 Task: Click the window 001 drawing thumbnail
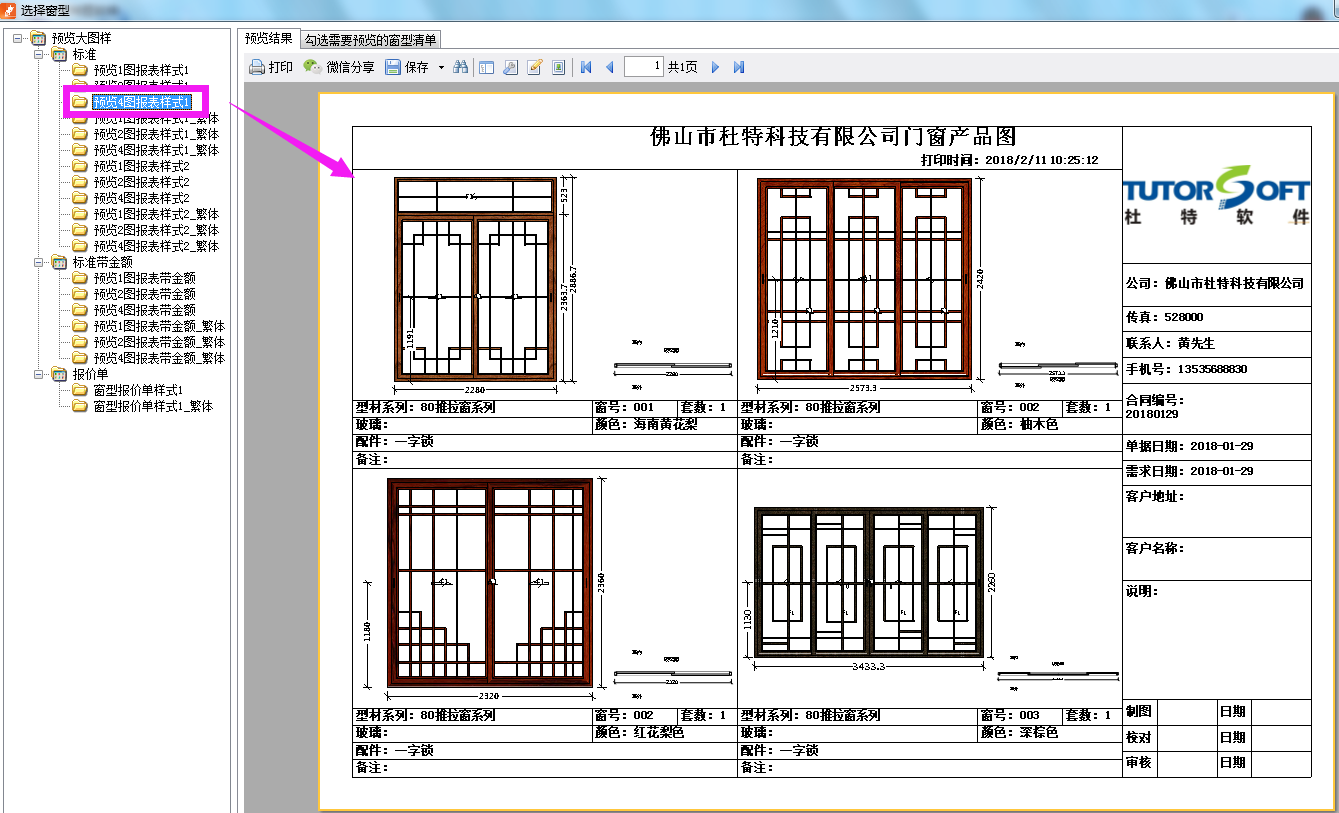point(475,280)
